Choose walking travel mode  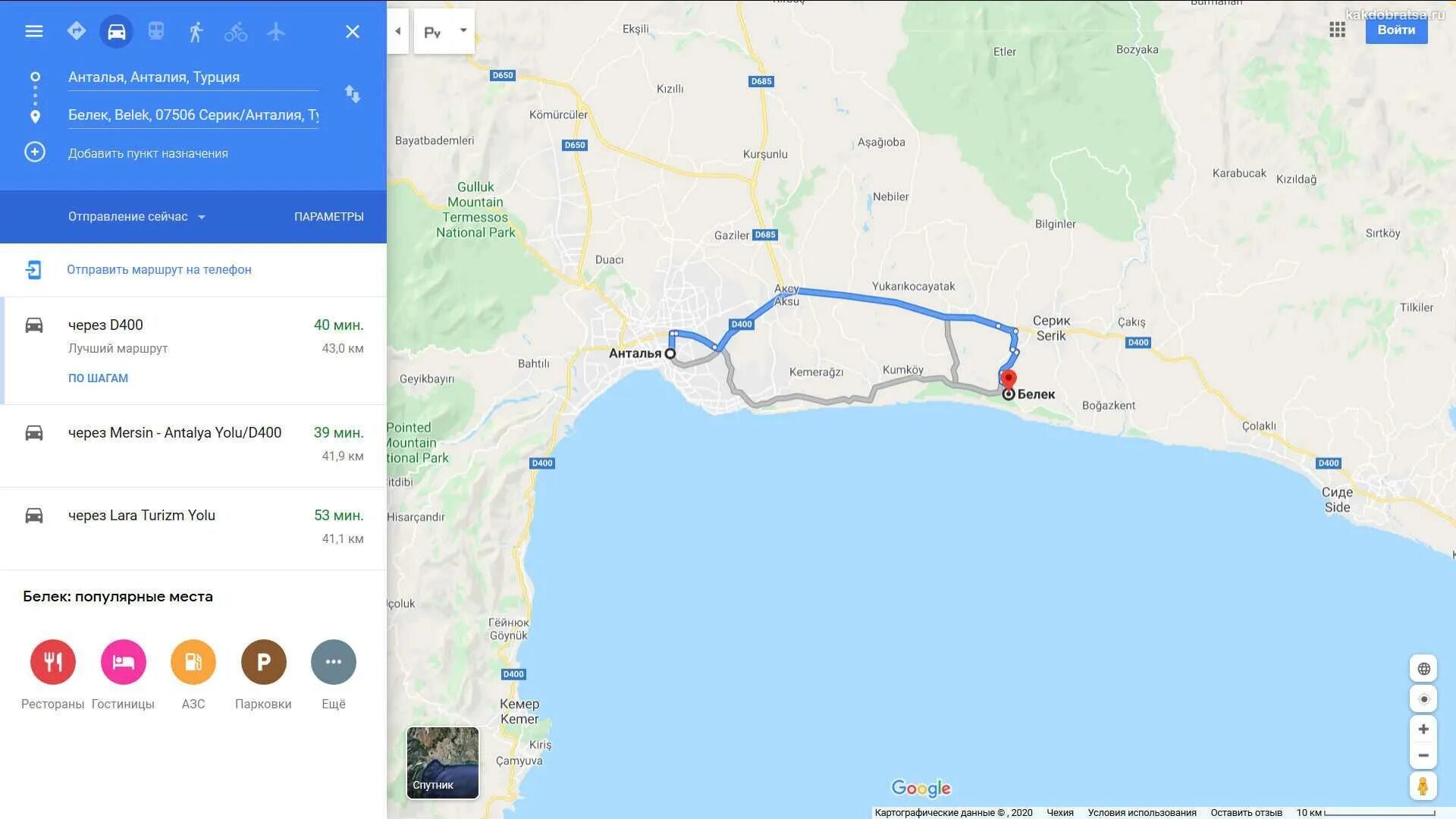click(196, 31)
